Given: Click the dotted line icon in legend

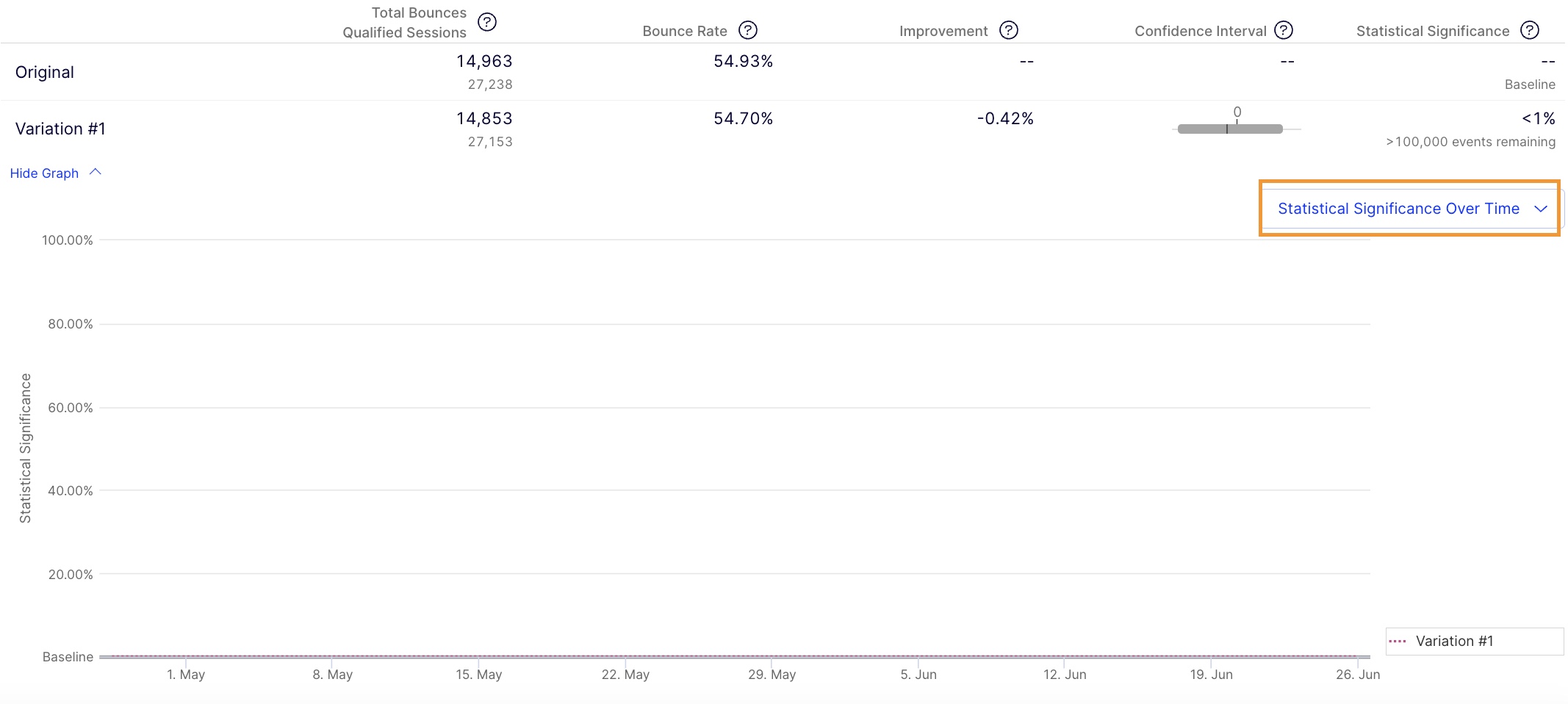Looking at the screenshot, I should click(x=1397, y=641).
